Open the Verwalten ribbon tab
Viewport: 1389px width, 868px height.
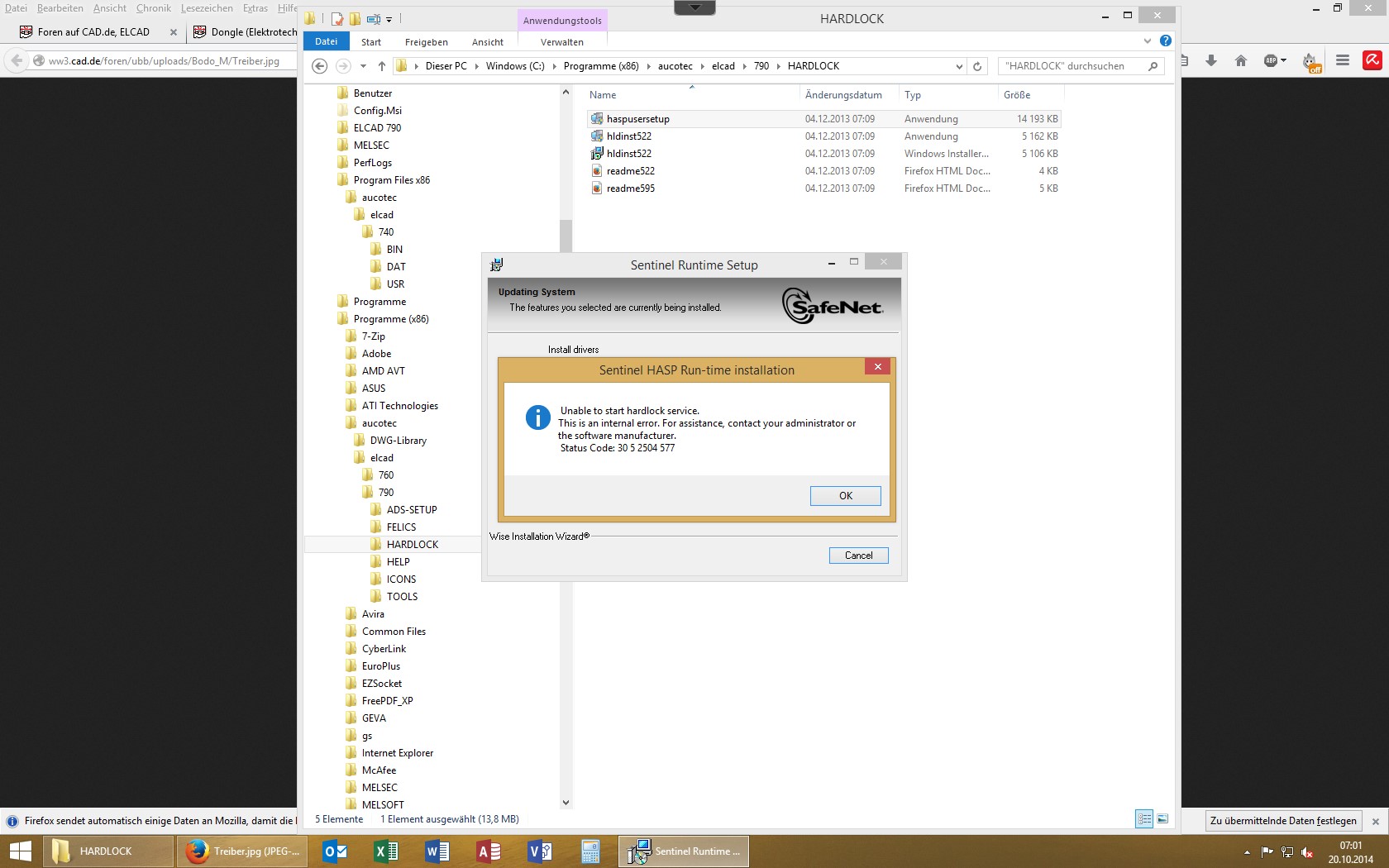(x=562, y=42)
